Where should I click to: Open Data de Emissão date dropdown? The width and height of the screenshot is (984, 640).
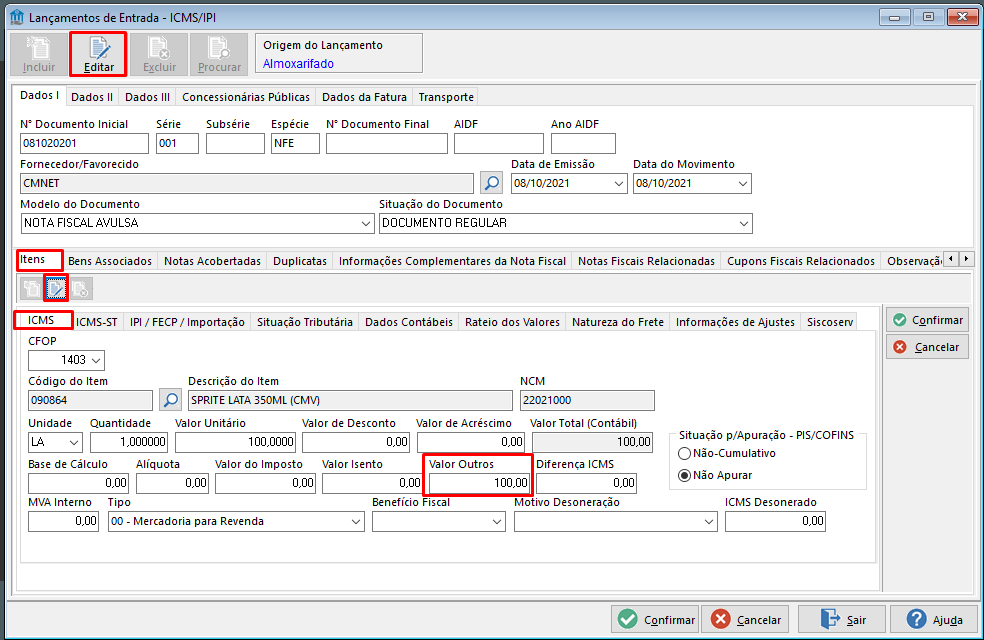(x=619, y=183)
